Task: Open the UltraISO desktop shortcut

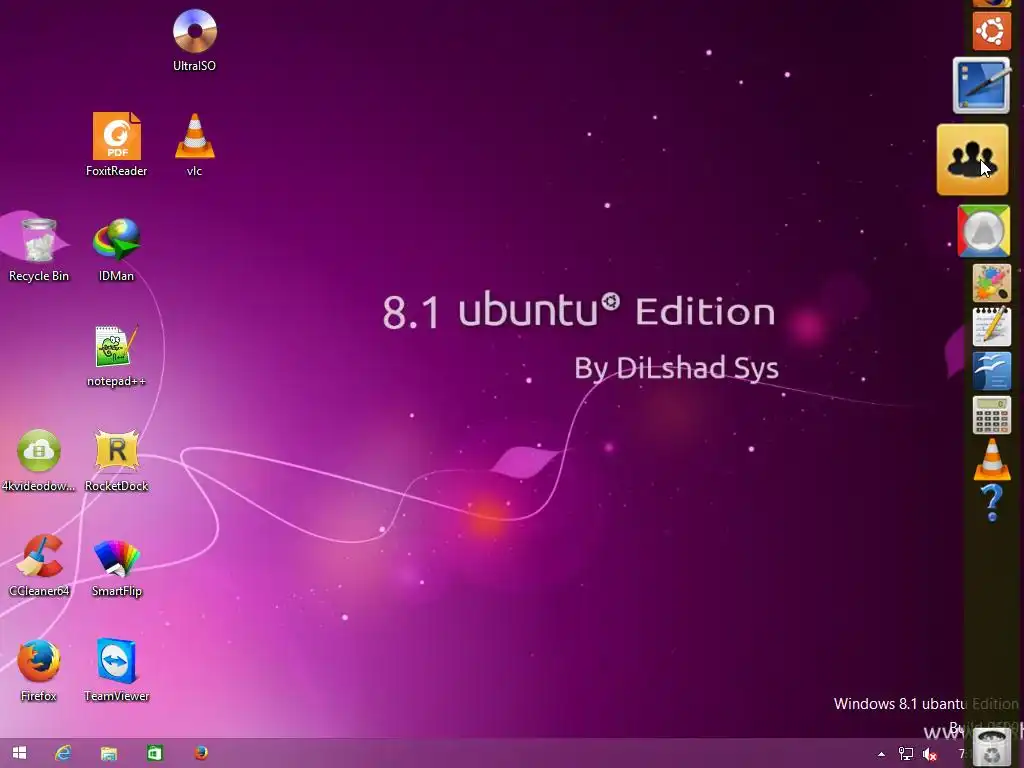Action: click(x=195, y=40)
